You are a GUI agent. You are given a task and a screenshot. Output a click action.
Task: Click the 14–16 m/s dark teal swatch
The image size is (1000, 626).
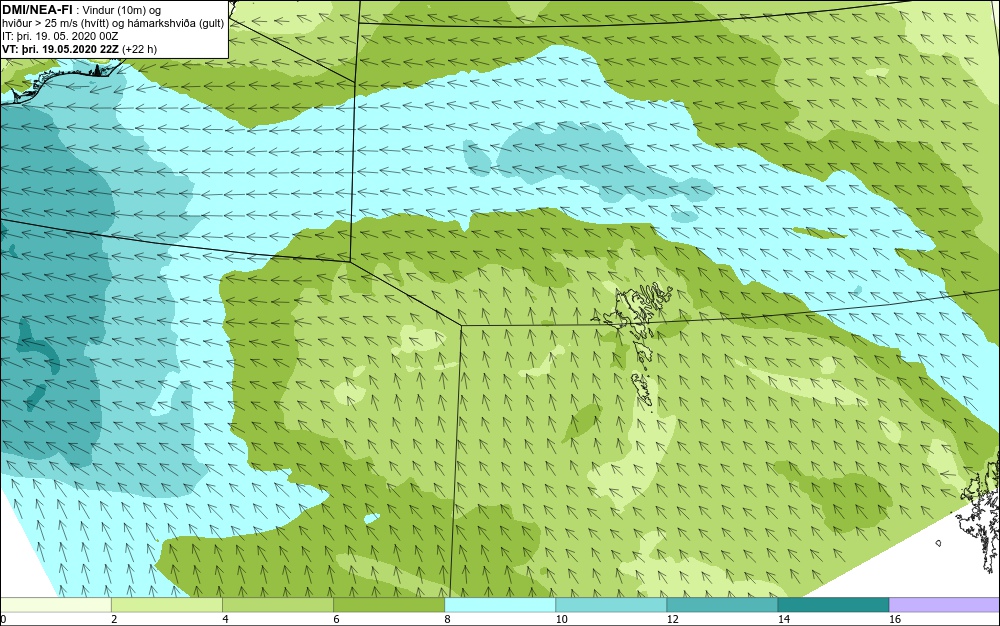[x=833, y=605]
